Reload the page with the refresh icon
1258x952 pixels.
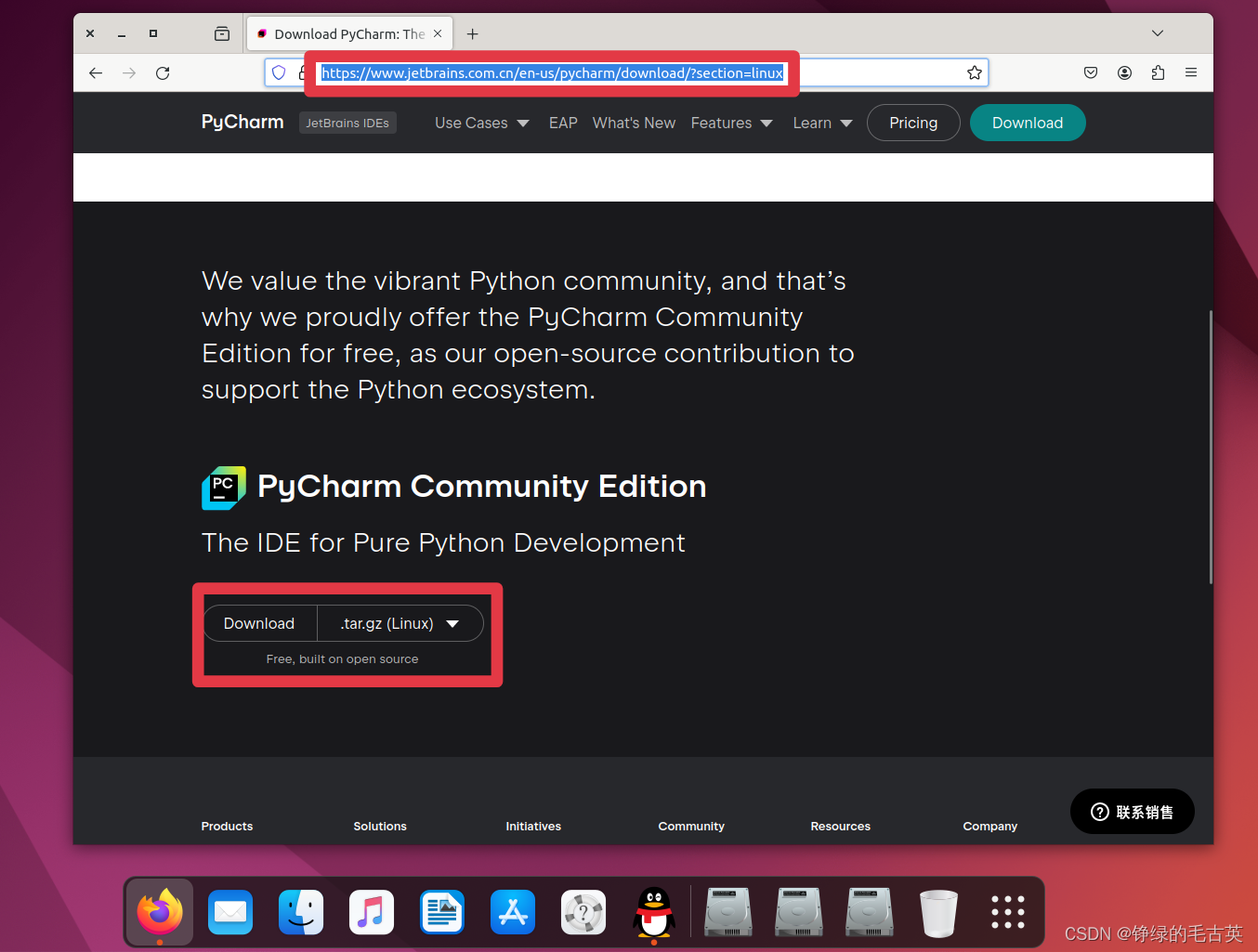[163, 72]
